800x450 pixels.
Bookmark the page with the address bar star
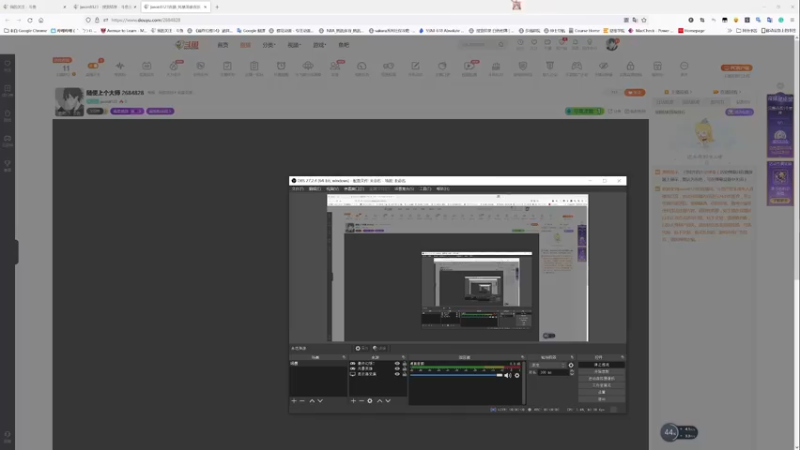[644, 20]
